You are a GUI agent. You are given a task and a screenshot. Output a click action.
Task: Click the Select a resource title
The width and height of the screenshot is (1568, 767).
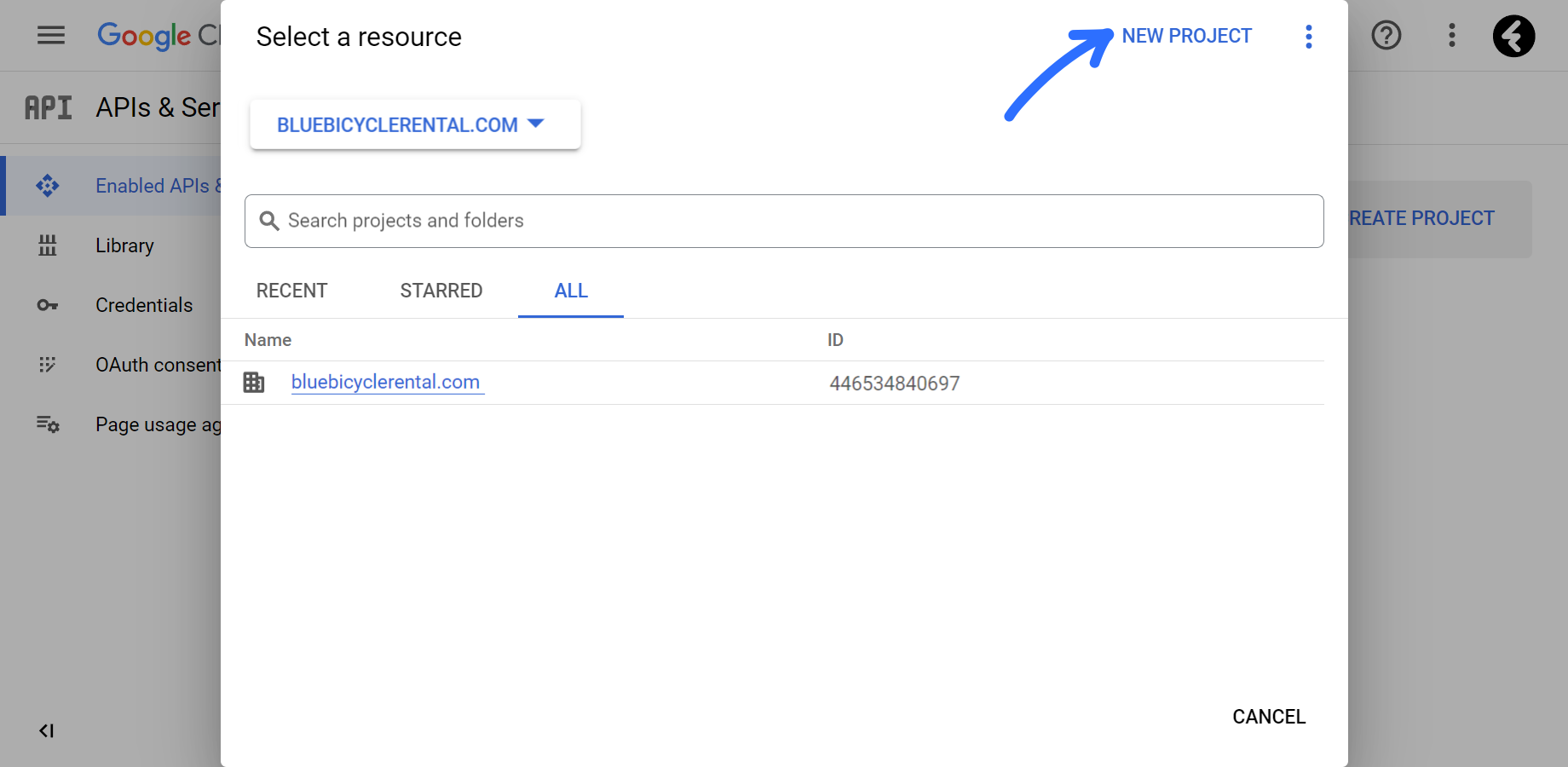tap(359, 37)
